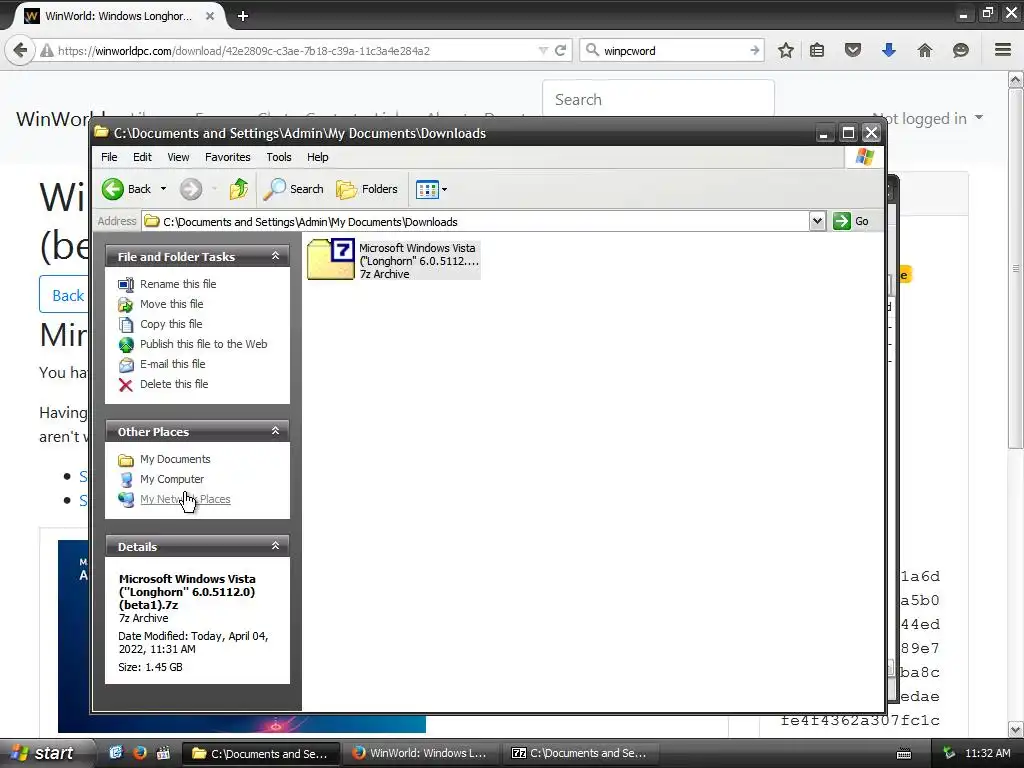This screenshot has height=768, width=1024.
Task: Open the File menu
Action: coord(109,157)
